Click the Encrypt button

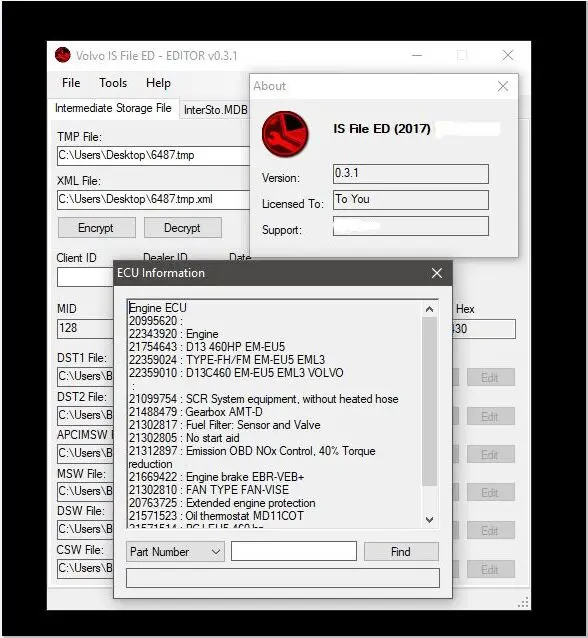(96, 228)
